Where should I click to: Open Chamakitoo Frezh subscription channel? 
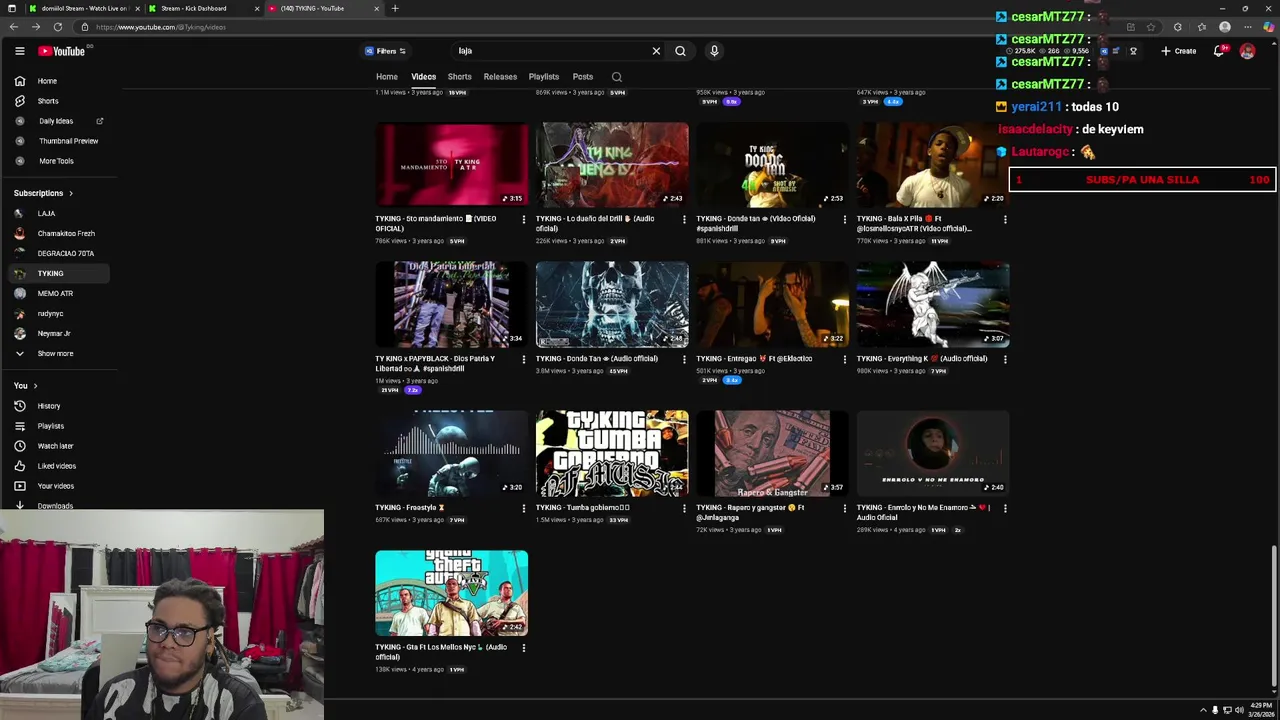[x=66, y=233]
